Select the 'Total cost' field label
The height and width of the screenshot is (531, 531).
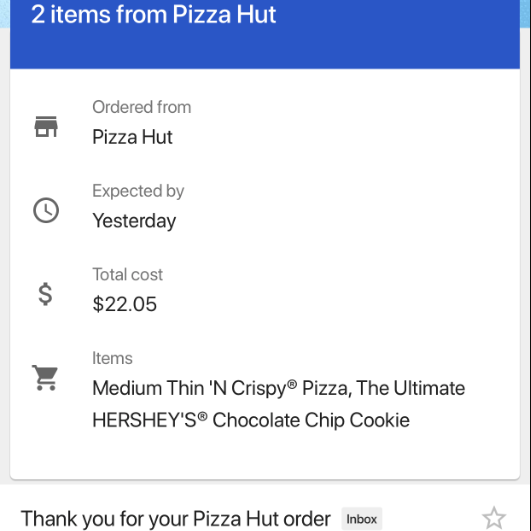[128, 274]
